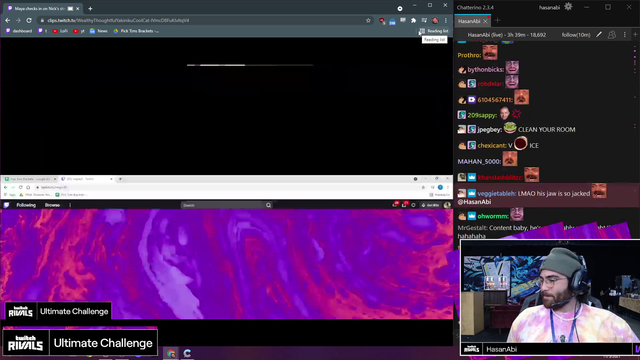Click the username veggietableh in chat
Screen dimensions: 640x360
click(x=496, y=193)
